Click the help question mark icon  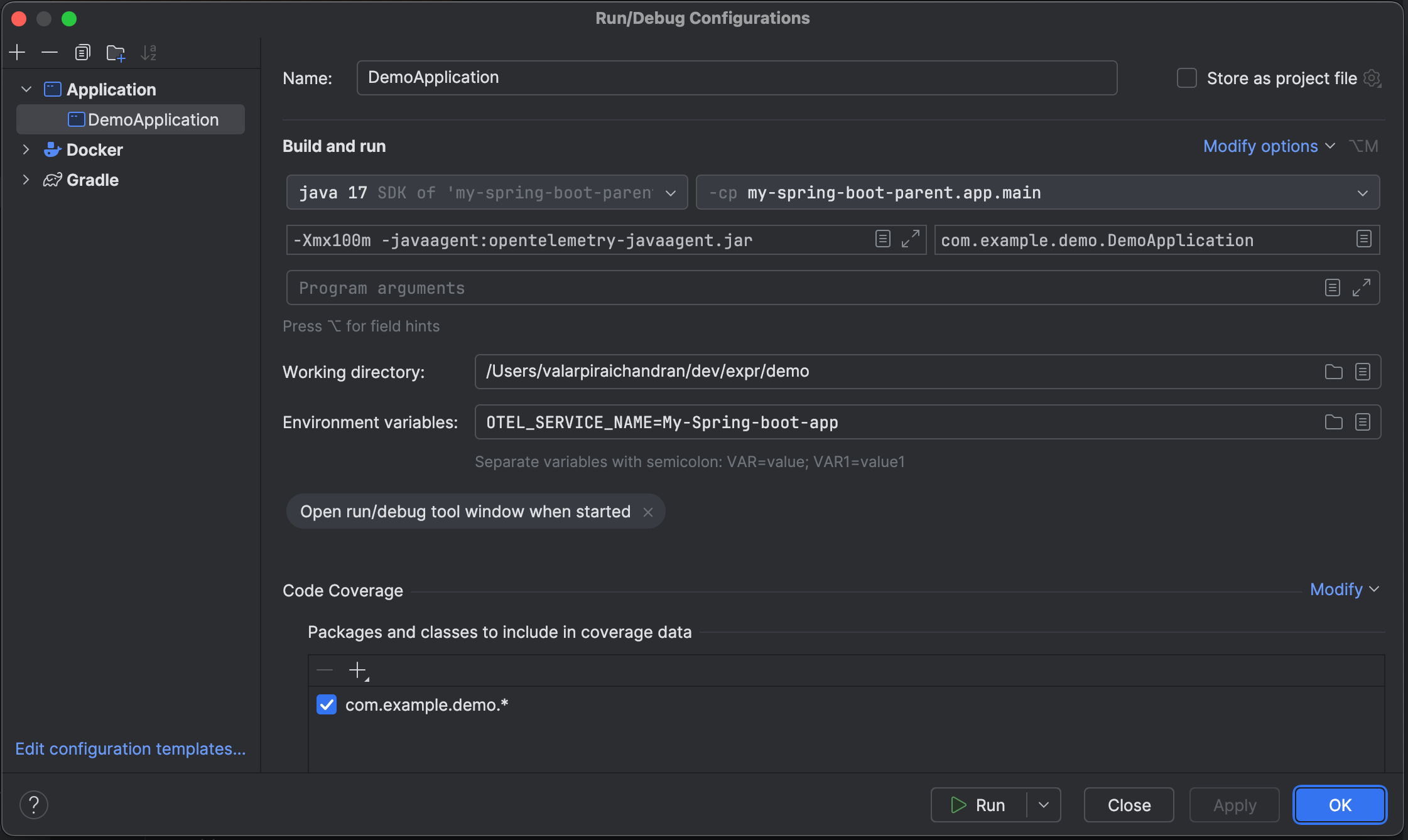pyautogui.click(x=34, y=805)
